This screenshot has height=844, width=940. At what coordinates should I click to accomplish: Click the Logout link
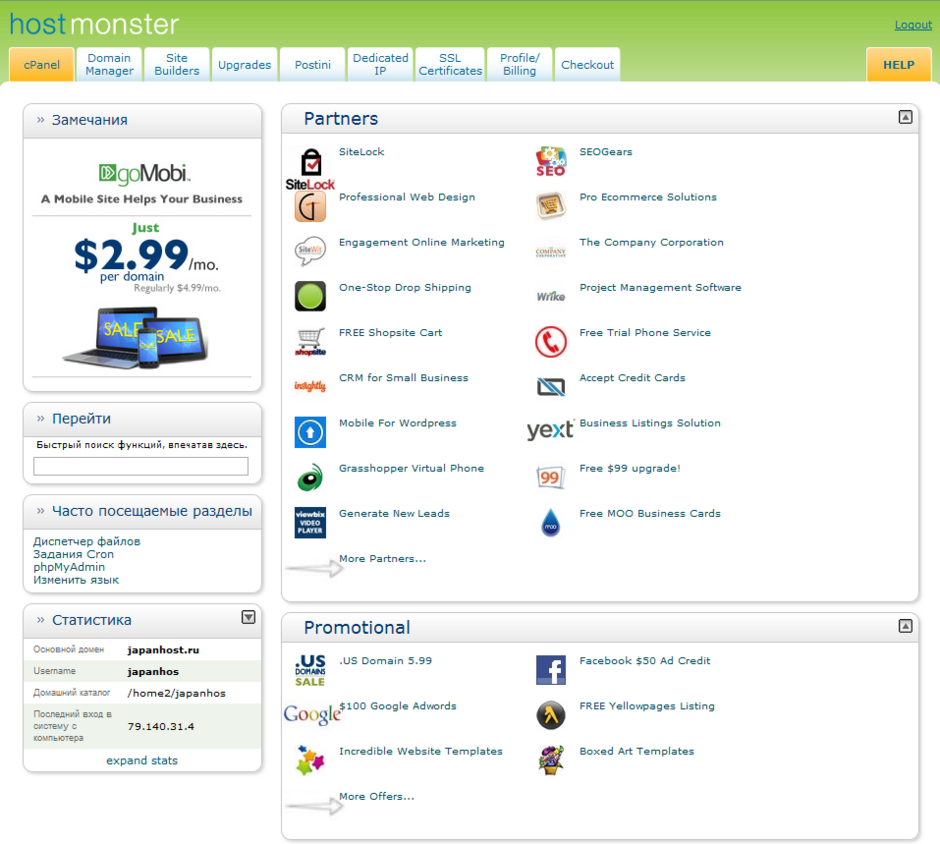click(x=913, y=25)
